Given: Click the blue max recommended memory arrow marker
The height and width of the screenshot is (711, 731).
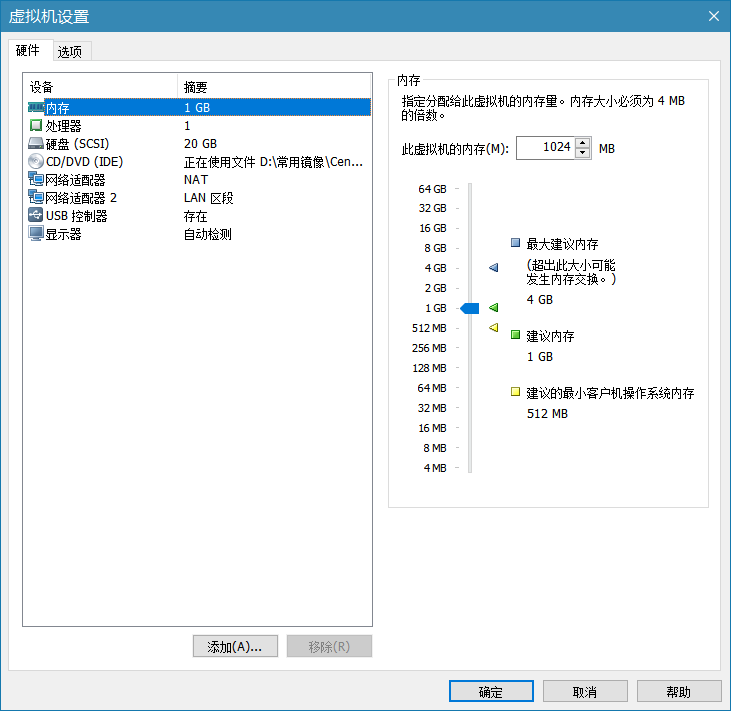Looking at the screenshot, I should pos(493,268).
